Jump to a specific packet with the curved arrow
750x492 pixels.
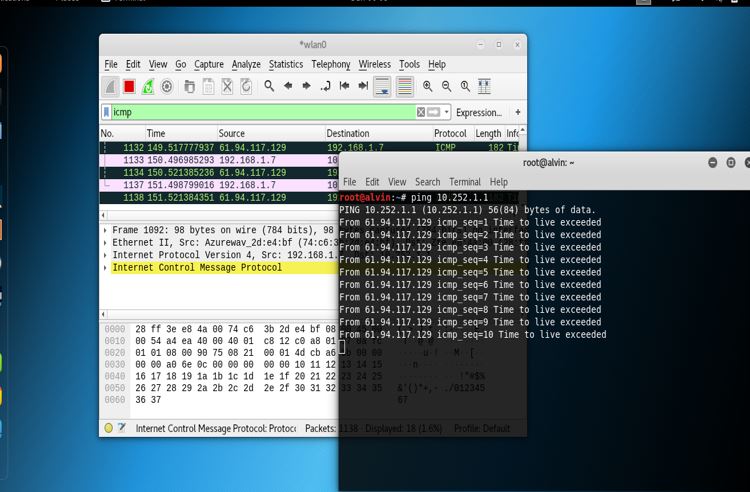(x=325, y=86)
